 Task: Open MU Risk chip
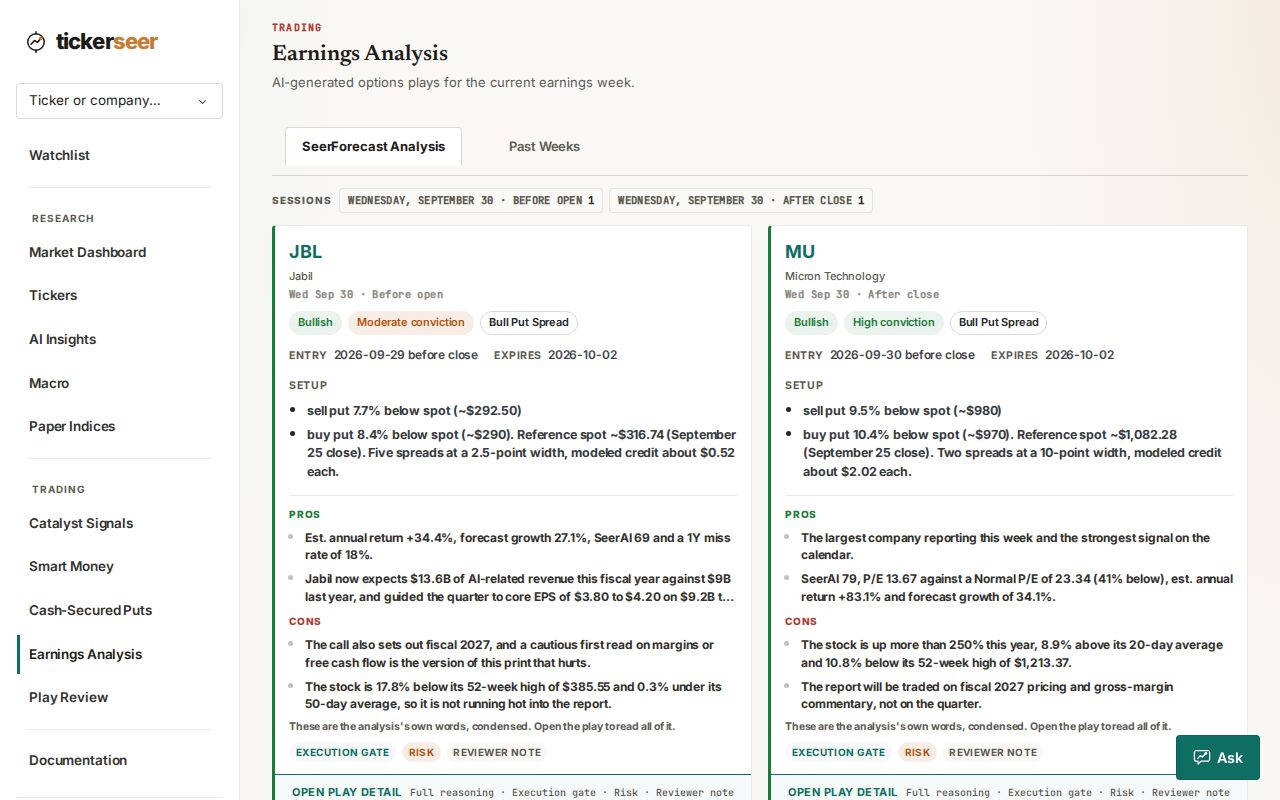point(917,752)
